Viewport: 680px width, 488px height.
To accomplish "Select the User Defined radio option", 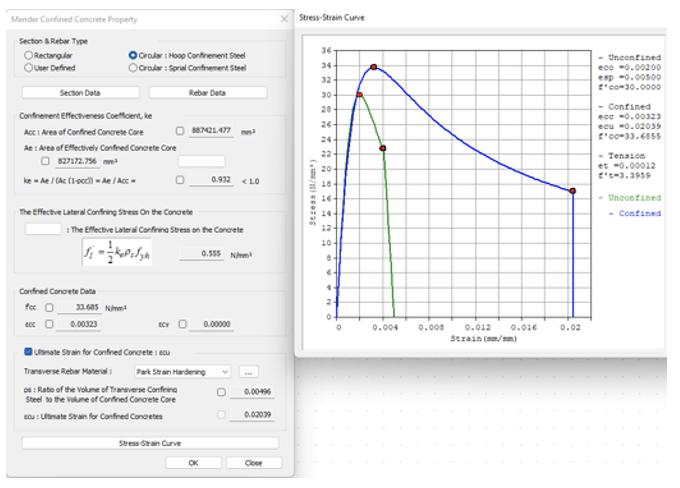I will (x=28, y=68).
